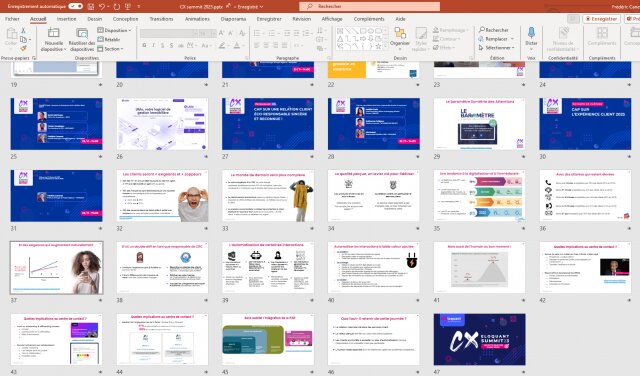Click the Format Painter brush icon
Image resolution: width=640 pixels, height=376 pixels.
pos(23,48)
